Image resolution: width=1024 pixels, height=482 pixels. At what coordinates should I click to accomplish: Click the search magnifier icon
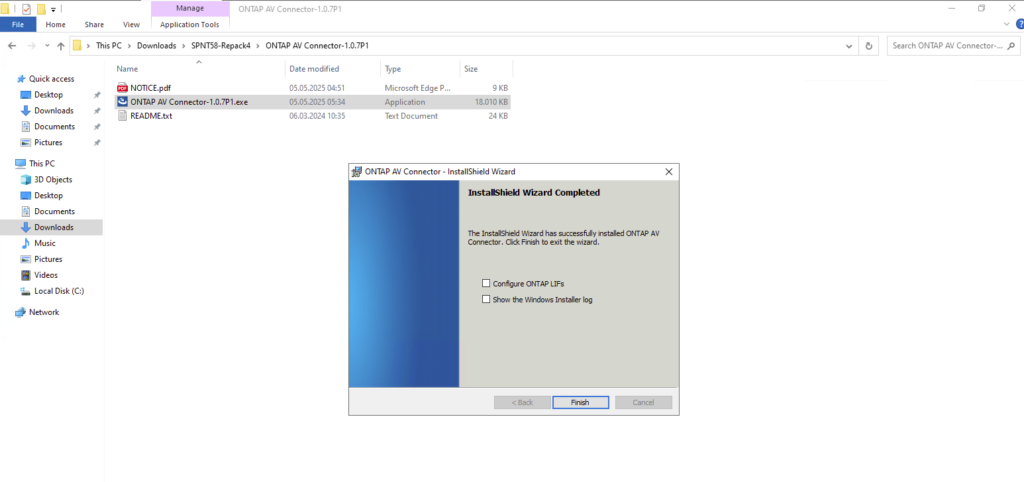click(x=1011, y=46)
